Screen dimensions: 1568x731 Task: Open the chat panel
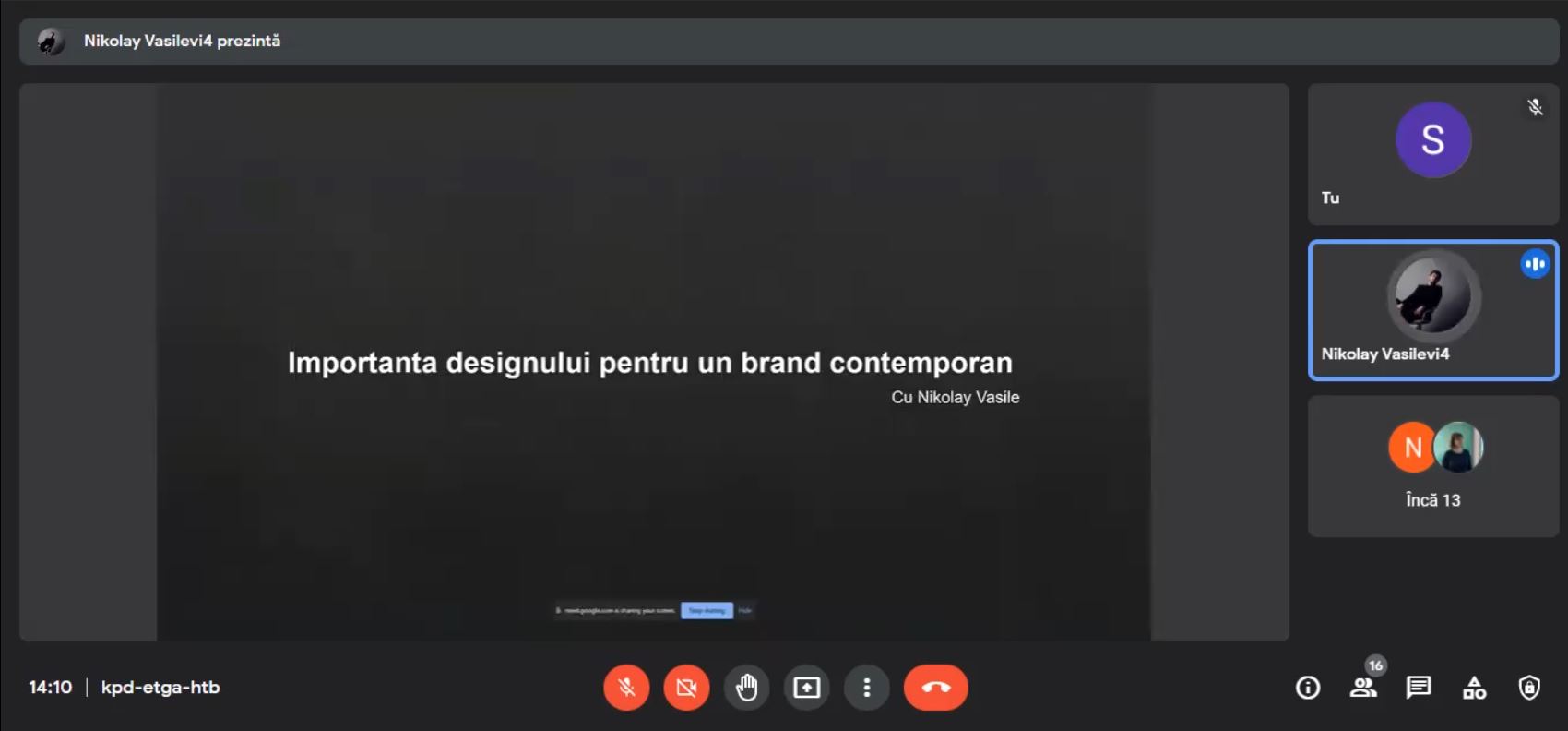pos(1419,688)
